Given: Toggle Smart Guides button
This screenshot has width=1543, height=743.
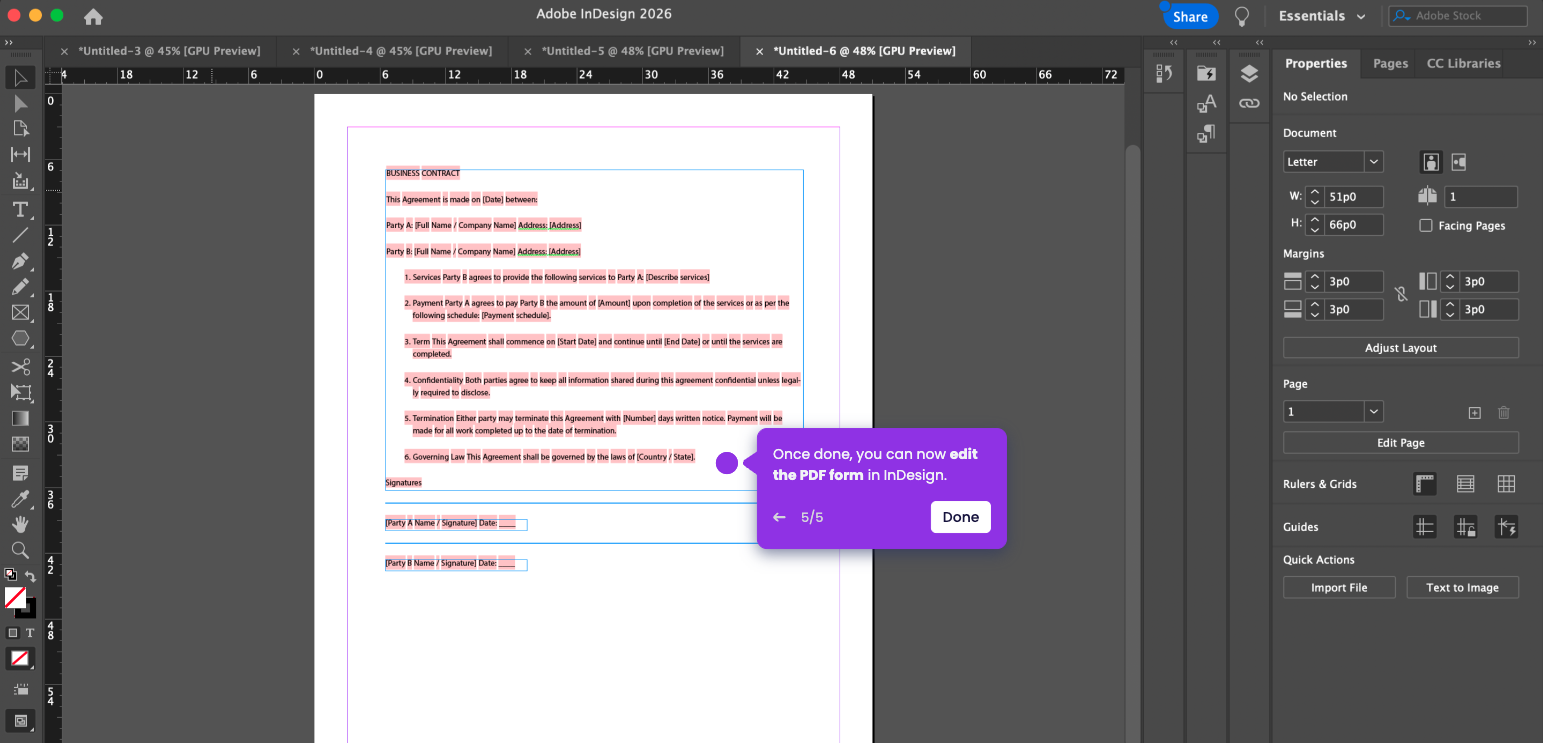Looking at the screenshot, I should click(x=1506, y=527).
